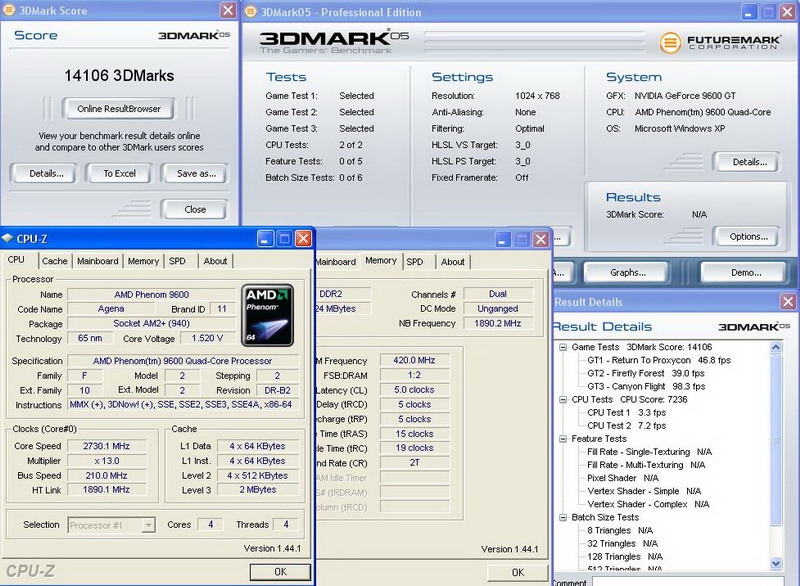800x586 pixels.
Task: Click OK in the front CPU-Z window
Action: (x=280, y=572)
